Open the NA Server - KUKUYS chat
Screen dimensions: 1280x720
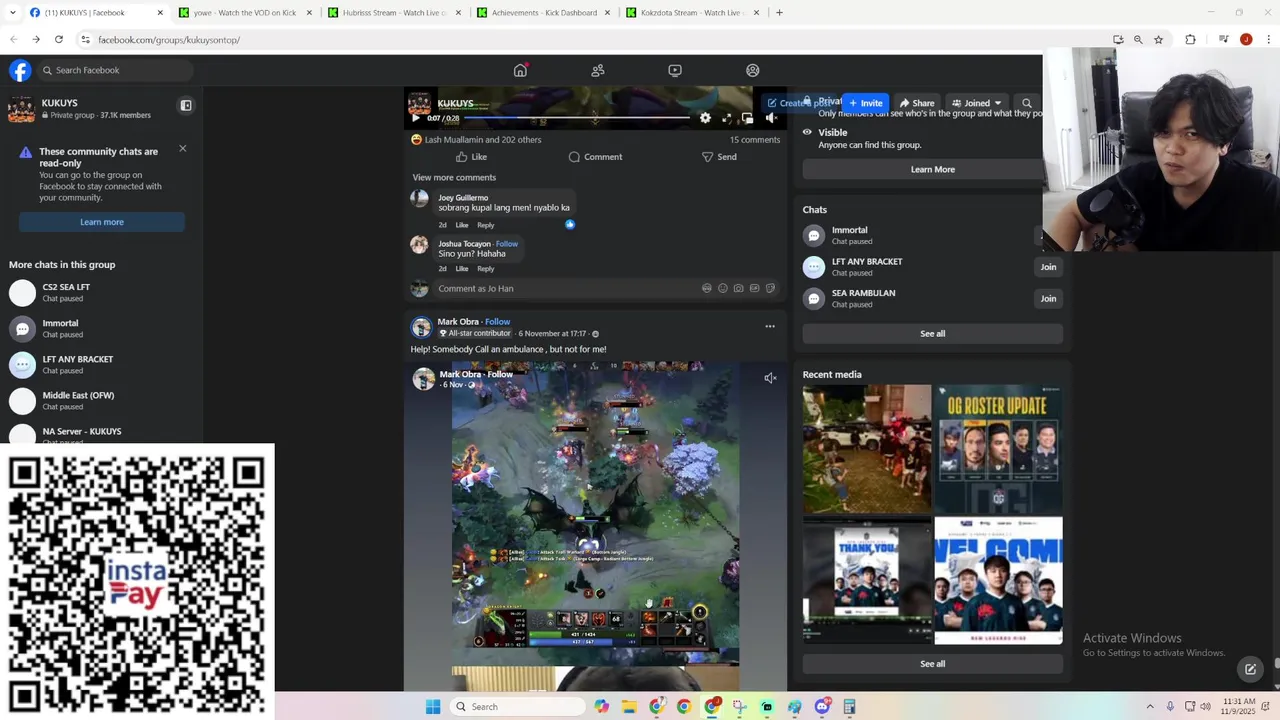coord(100,435)
